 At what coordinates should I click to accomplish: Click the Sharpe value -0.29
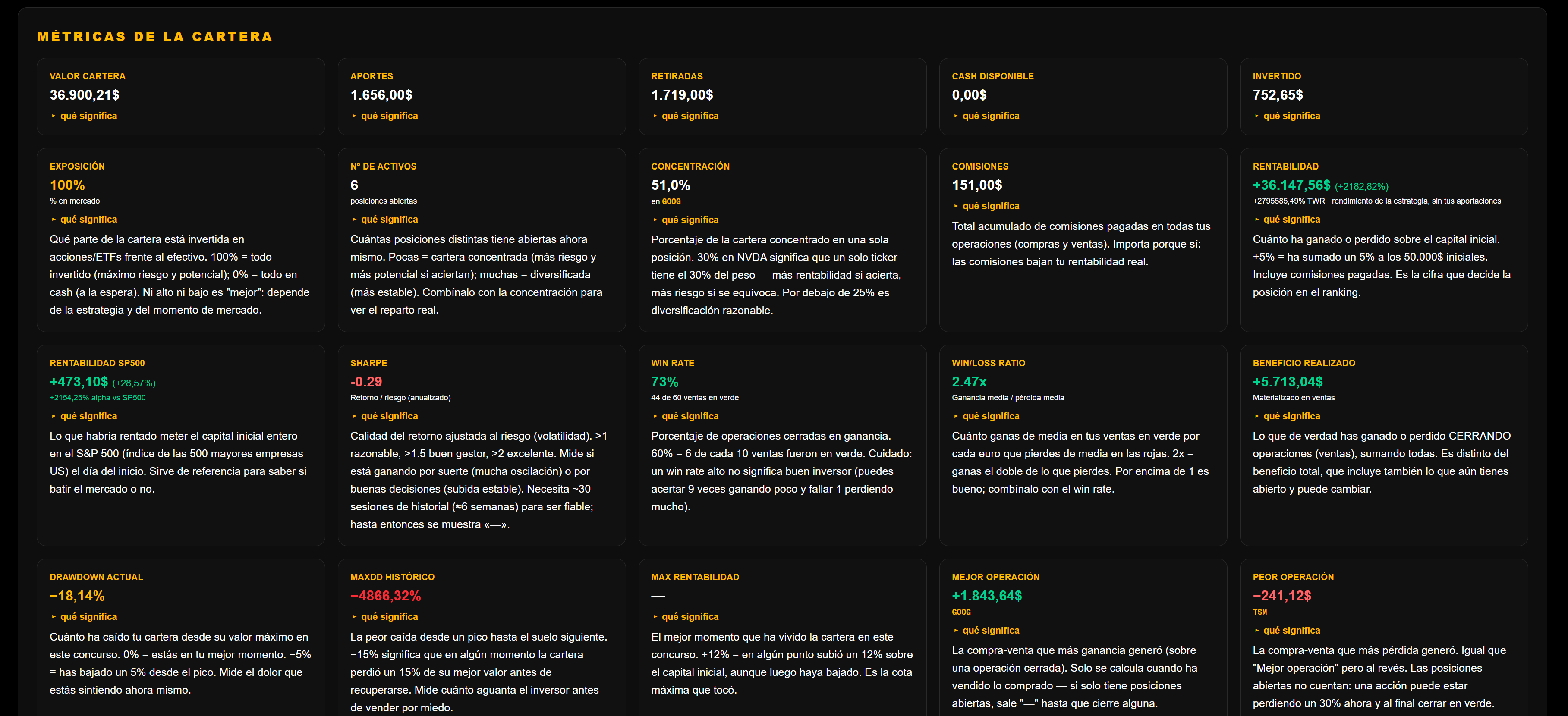click(x=366, y=382)
